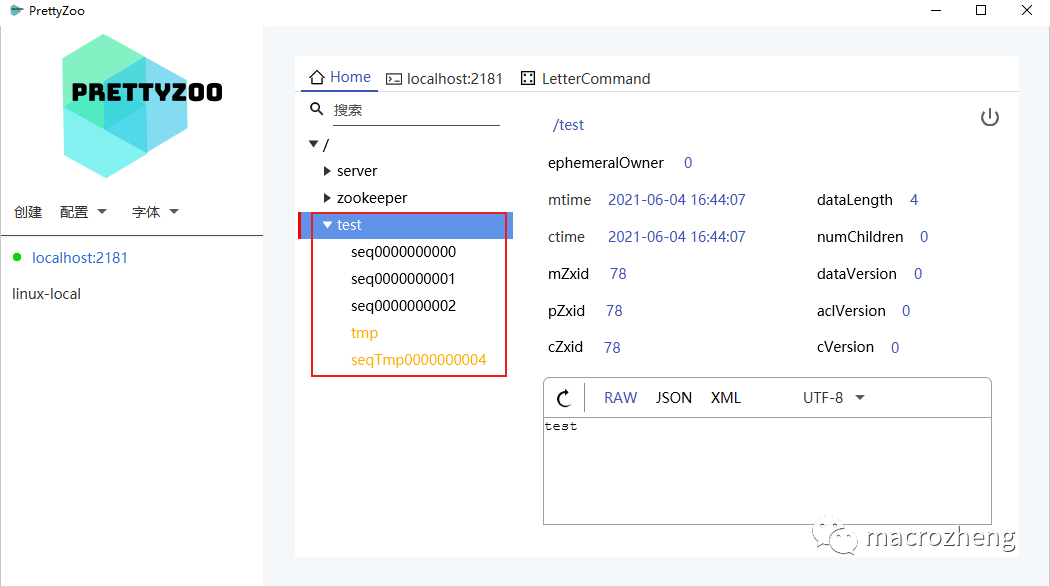Image resolution: width=1050 pixels, height=586 pixels.
Task: Switch to the localhost:2181 terminal tab
Action: coord(444,78)
